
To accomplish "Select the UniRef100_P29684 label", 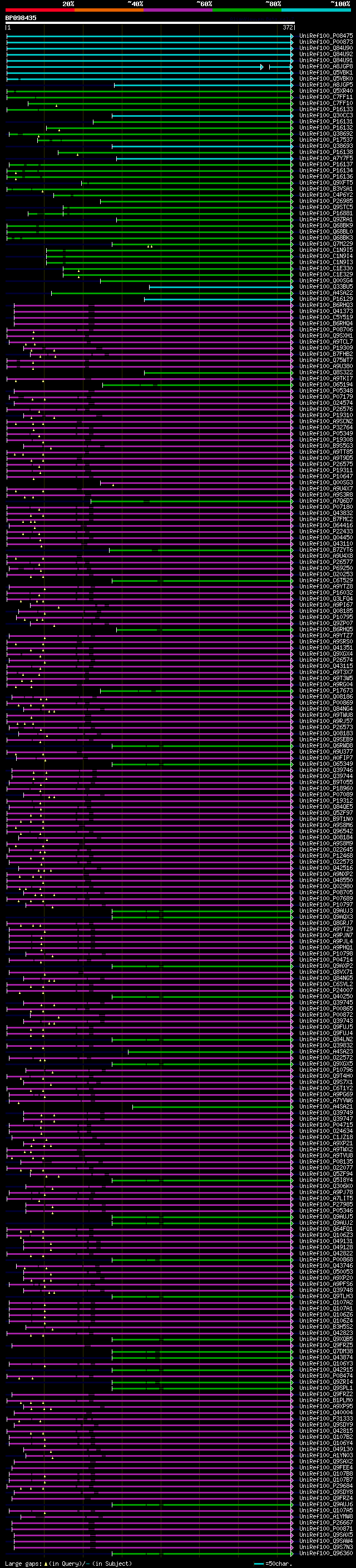I will 325,1485.
